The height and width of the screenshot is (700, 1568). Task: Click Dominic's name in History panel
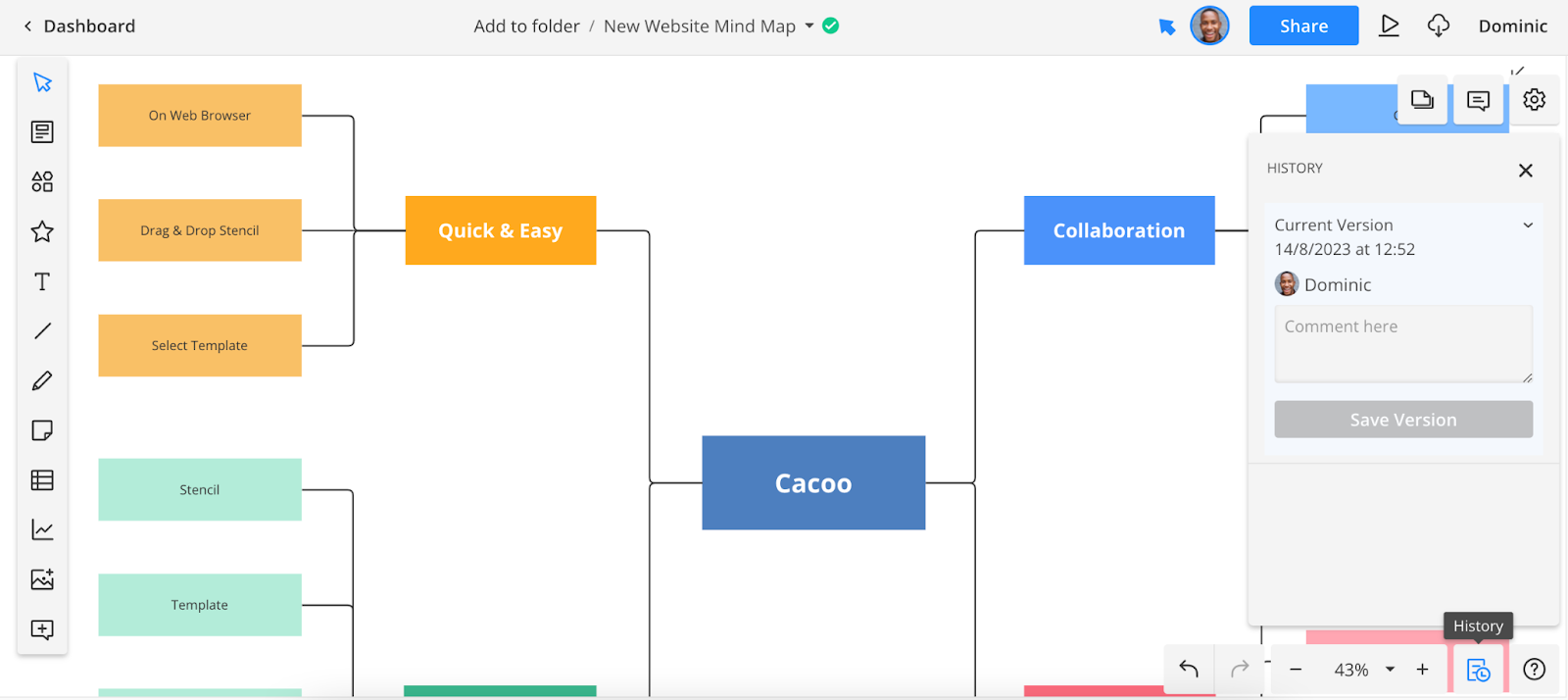click(x=1338, y=285)
